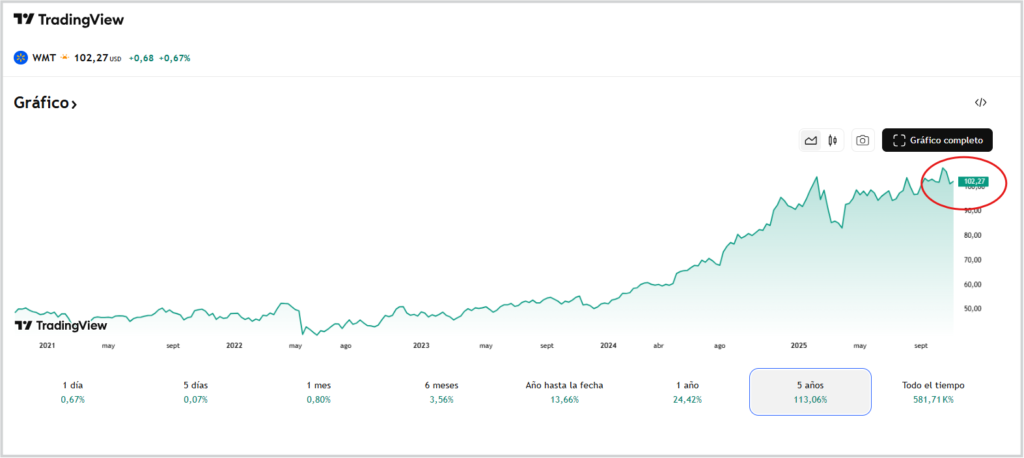The height and width of the screenshot is (458, 1024).
Task: Select the 1 día time range
Action: pyautogui.click(x=73, y=391)
